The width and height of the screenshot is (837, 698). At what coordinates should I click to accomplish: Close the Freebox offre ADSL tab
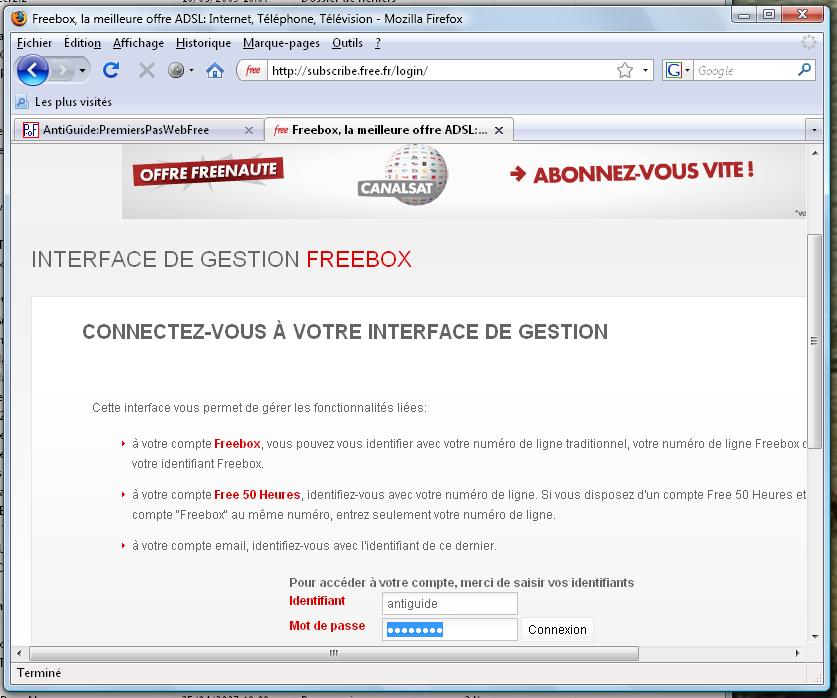point(499,130)
